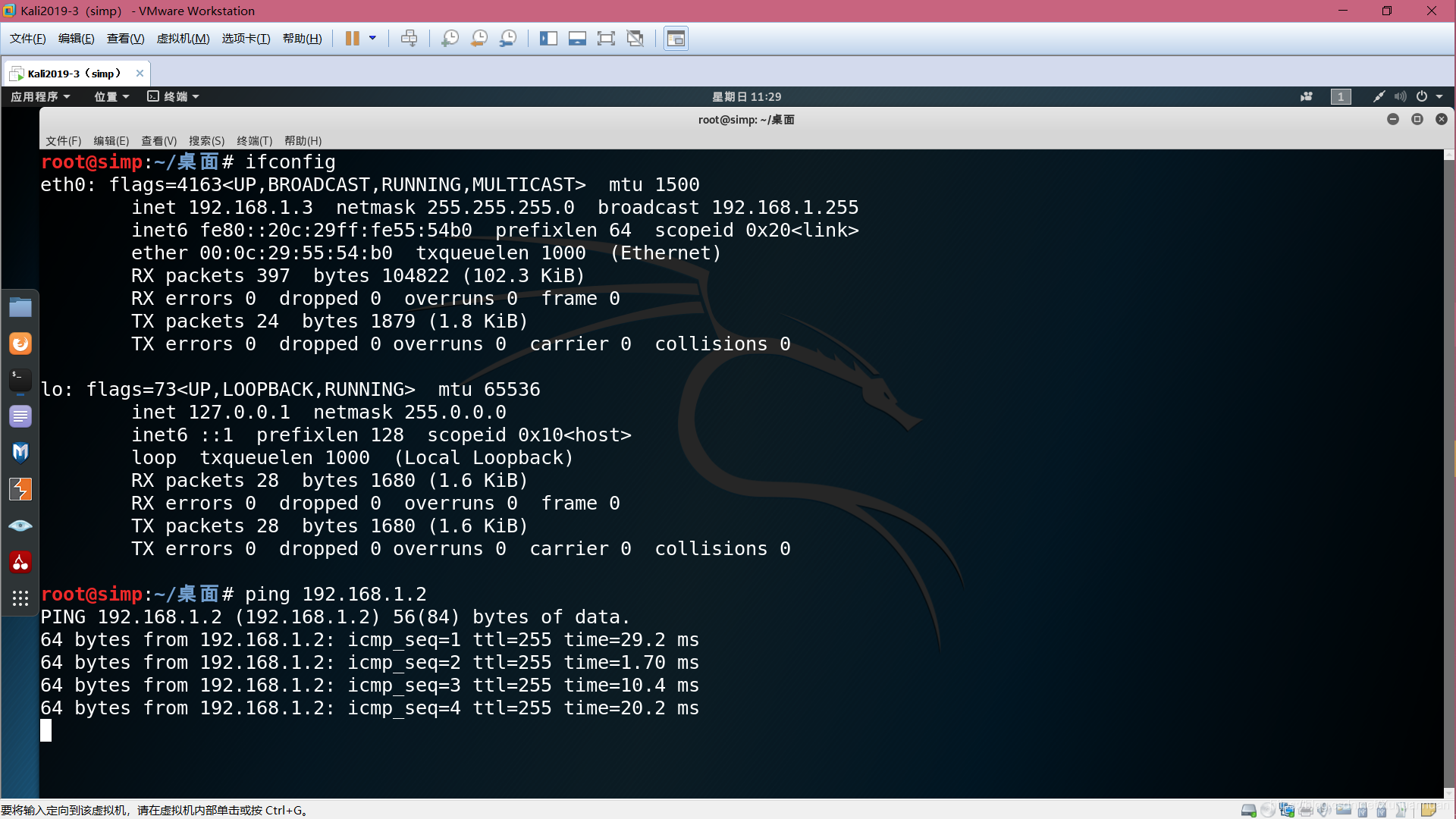Screen dimensions: 1456x819
Task: Open the power system menu icon
Action: tap(1422, 96)
